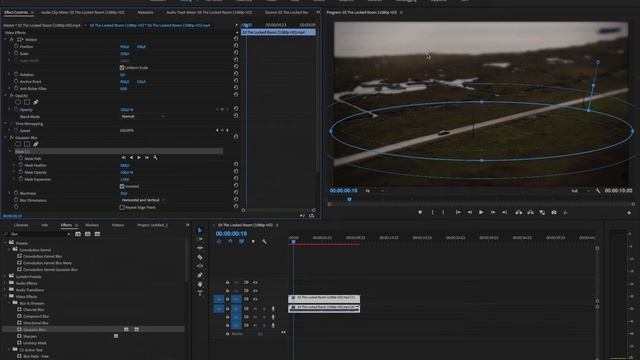Select Channel Blur effect
The height and width of the screenshot is (360, 640).
coord(33,309)
